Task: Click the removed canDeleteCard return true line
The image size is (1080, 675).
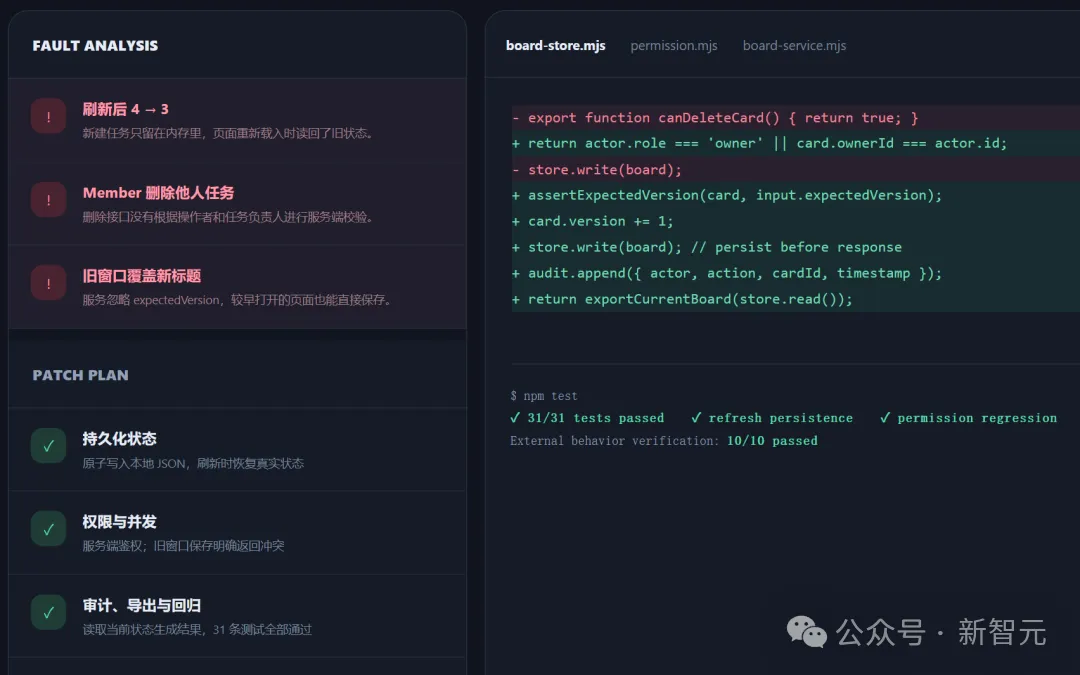Action: [x=796, y=118]
